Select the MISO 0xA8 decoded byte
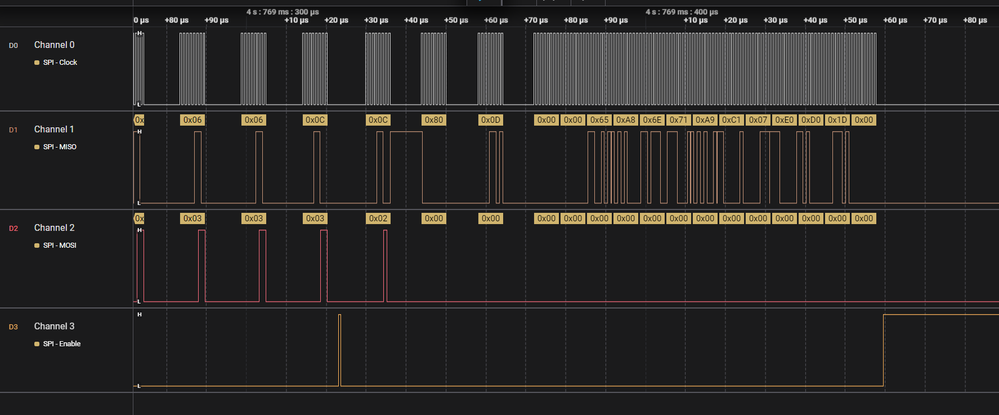 coord(626,120)
